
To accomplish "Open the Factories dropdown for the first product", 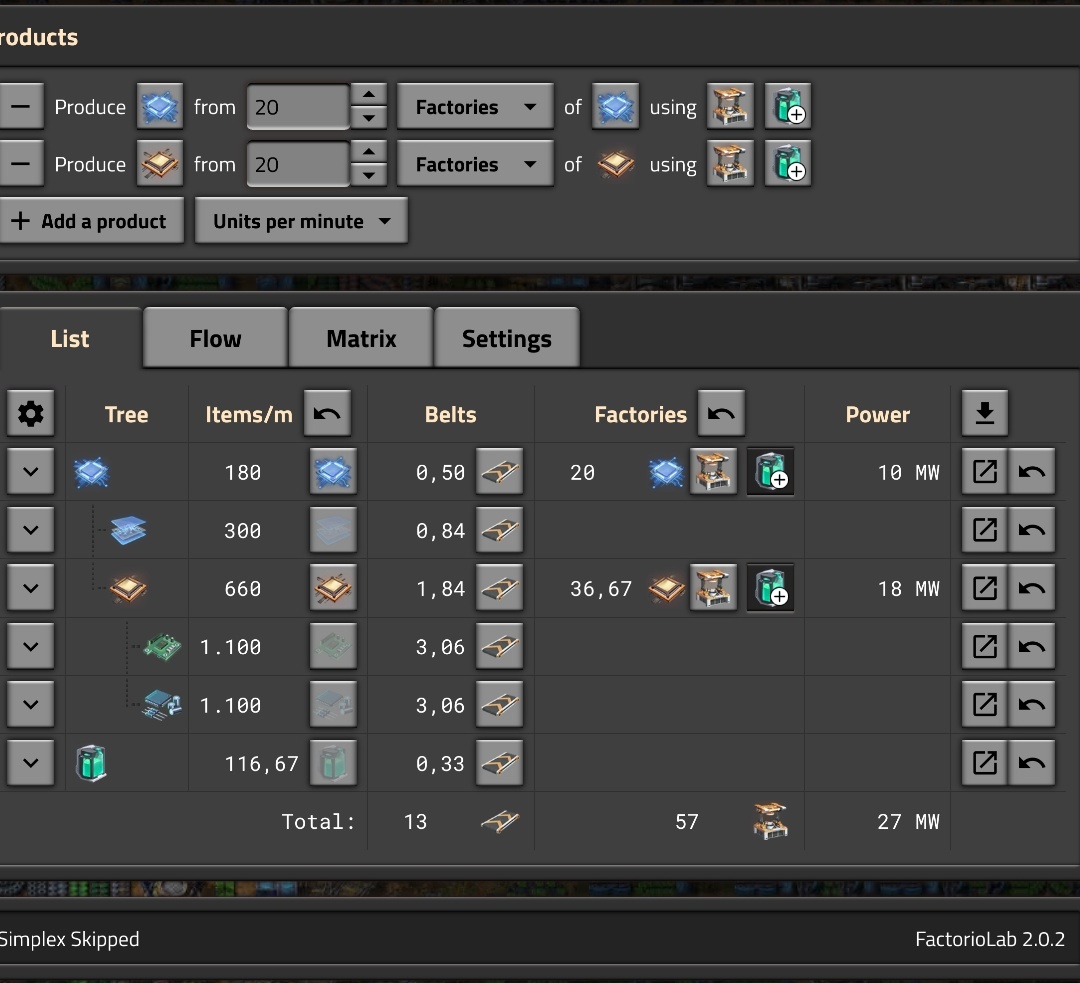I will tap(474, 107).
